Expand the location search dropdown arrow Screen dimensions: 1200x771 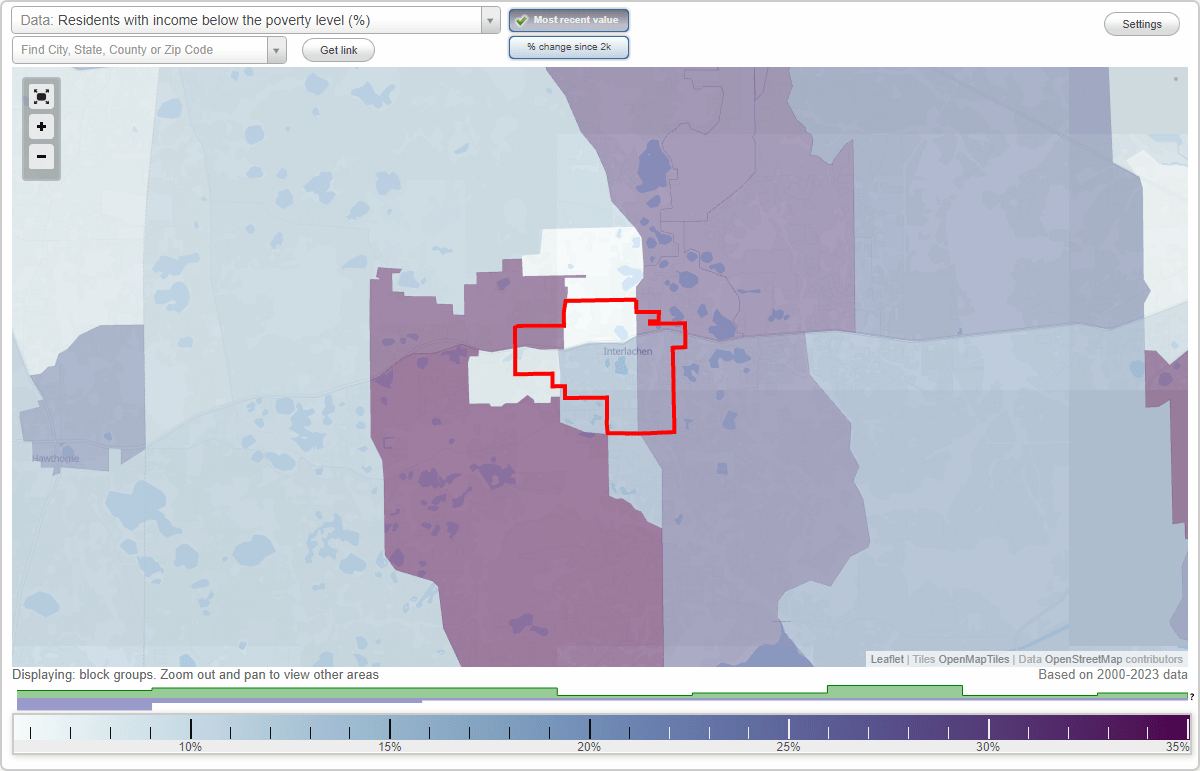277,49
